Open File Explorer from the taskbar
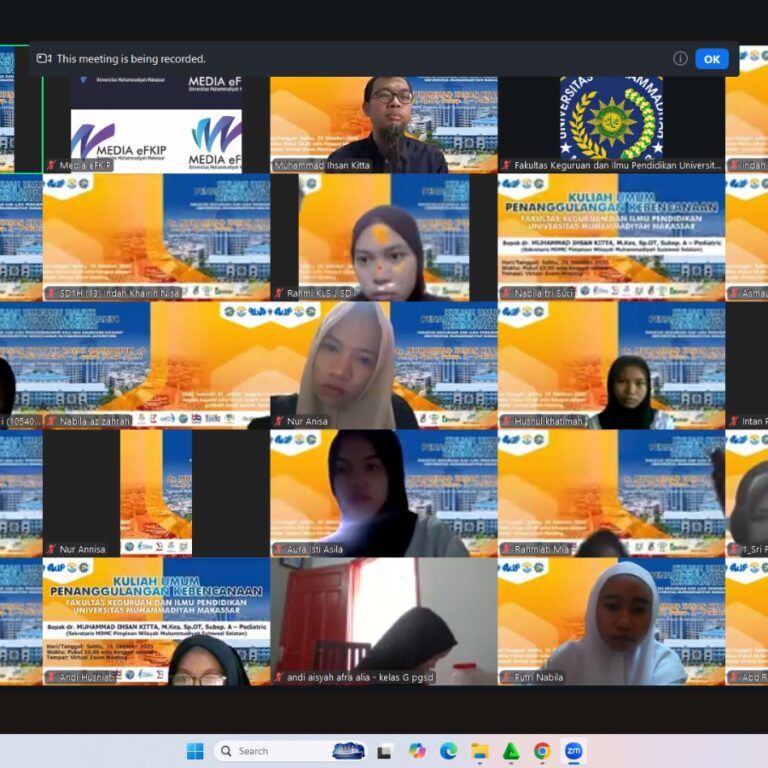Screen dimensions: 768x768 click(479, 751)
